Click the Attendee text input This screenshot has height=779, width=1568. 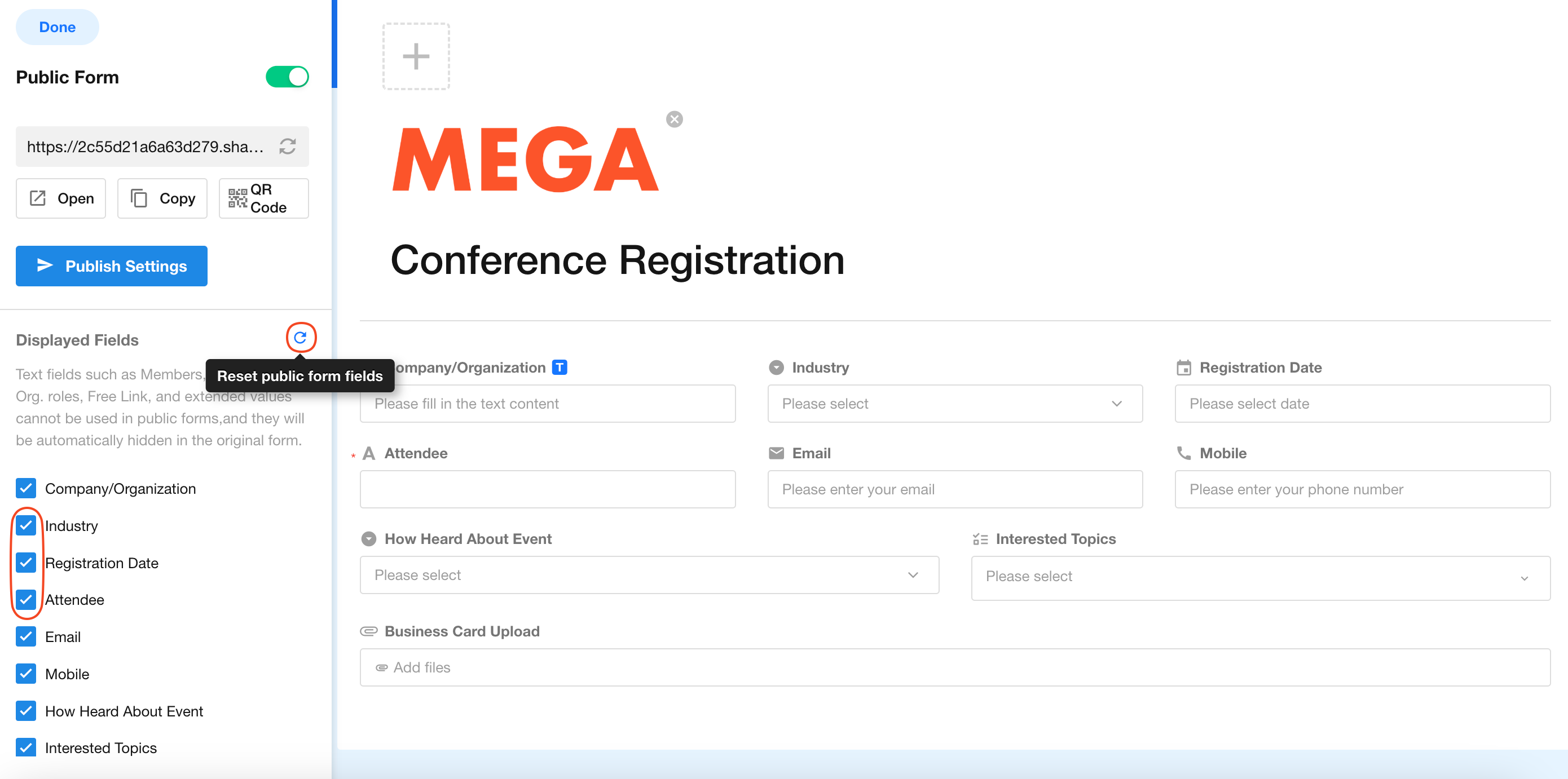point(547,489)
